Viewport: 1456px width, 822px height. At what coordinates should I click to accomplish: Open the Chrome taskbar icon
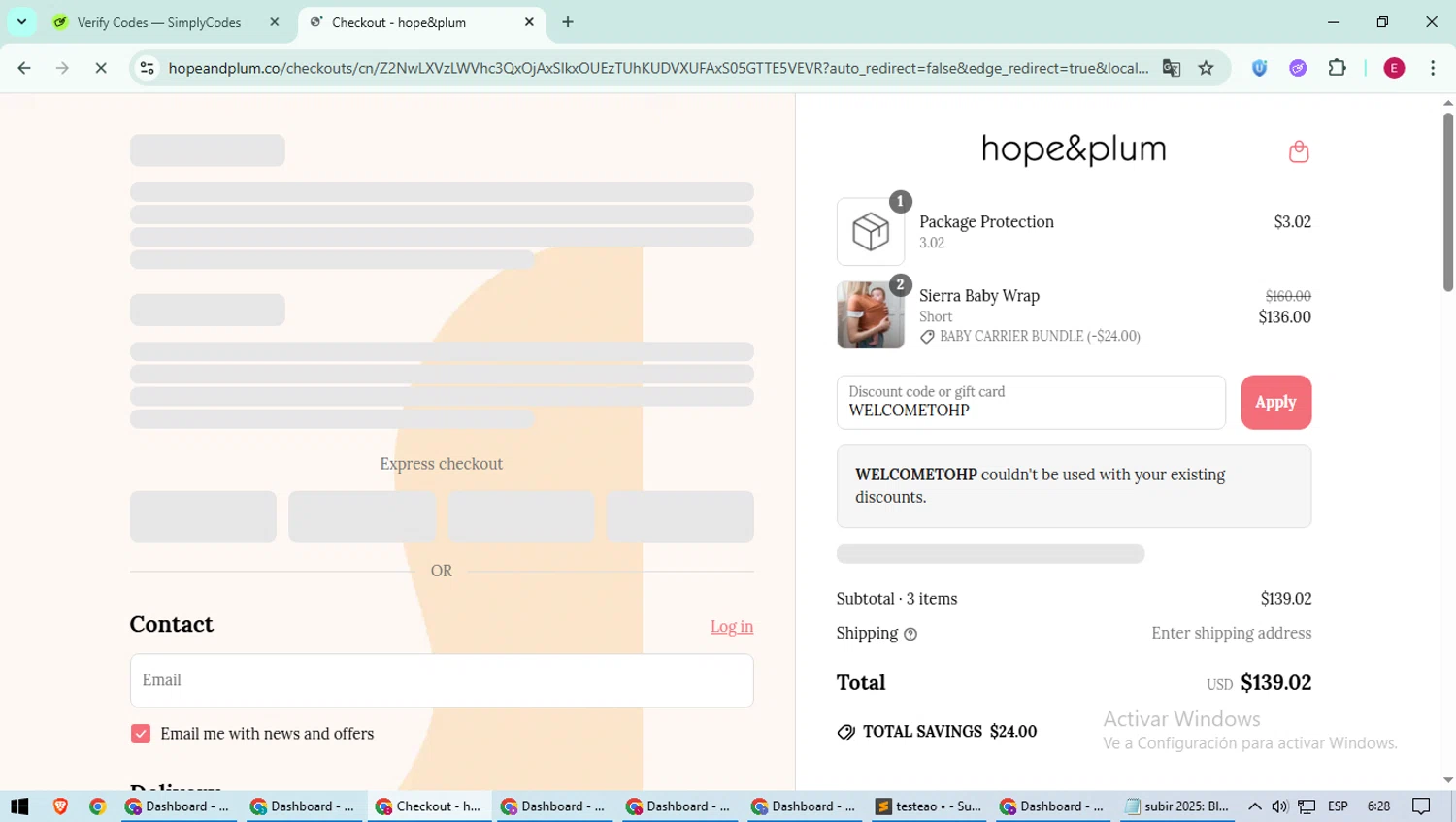coord(97,806)
